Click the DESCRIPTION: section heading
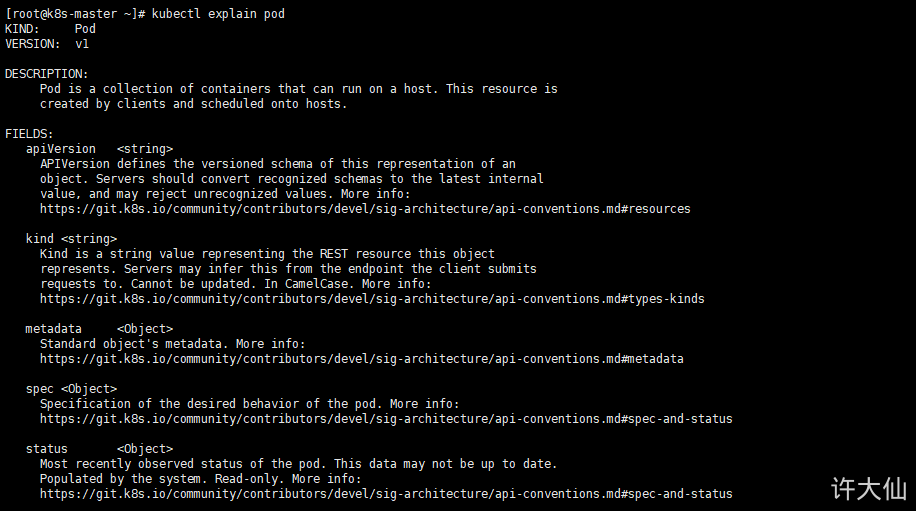The width and height of the screenshot is (916, 511). click(47, 74)
